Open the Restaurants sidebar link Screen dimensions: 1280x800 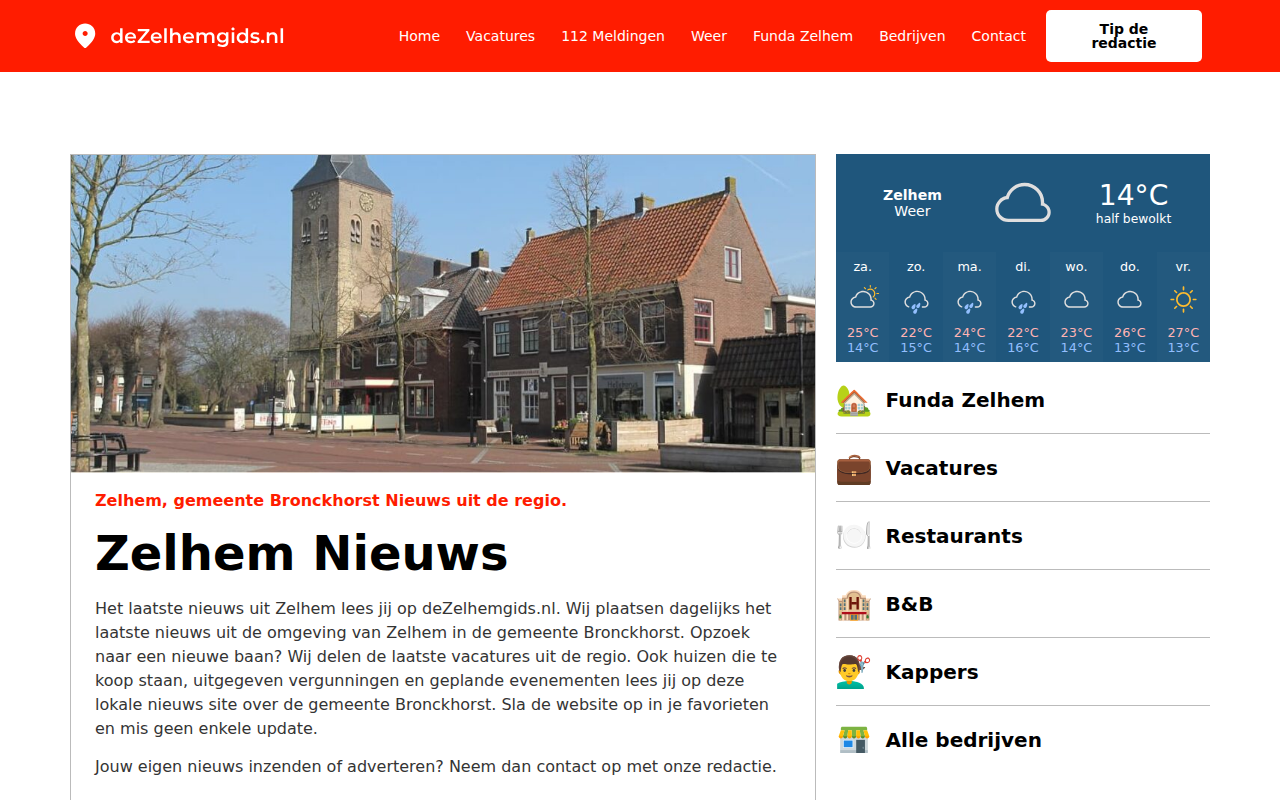[x=954, y=536]
